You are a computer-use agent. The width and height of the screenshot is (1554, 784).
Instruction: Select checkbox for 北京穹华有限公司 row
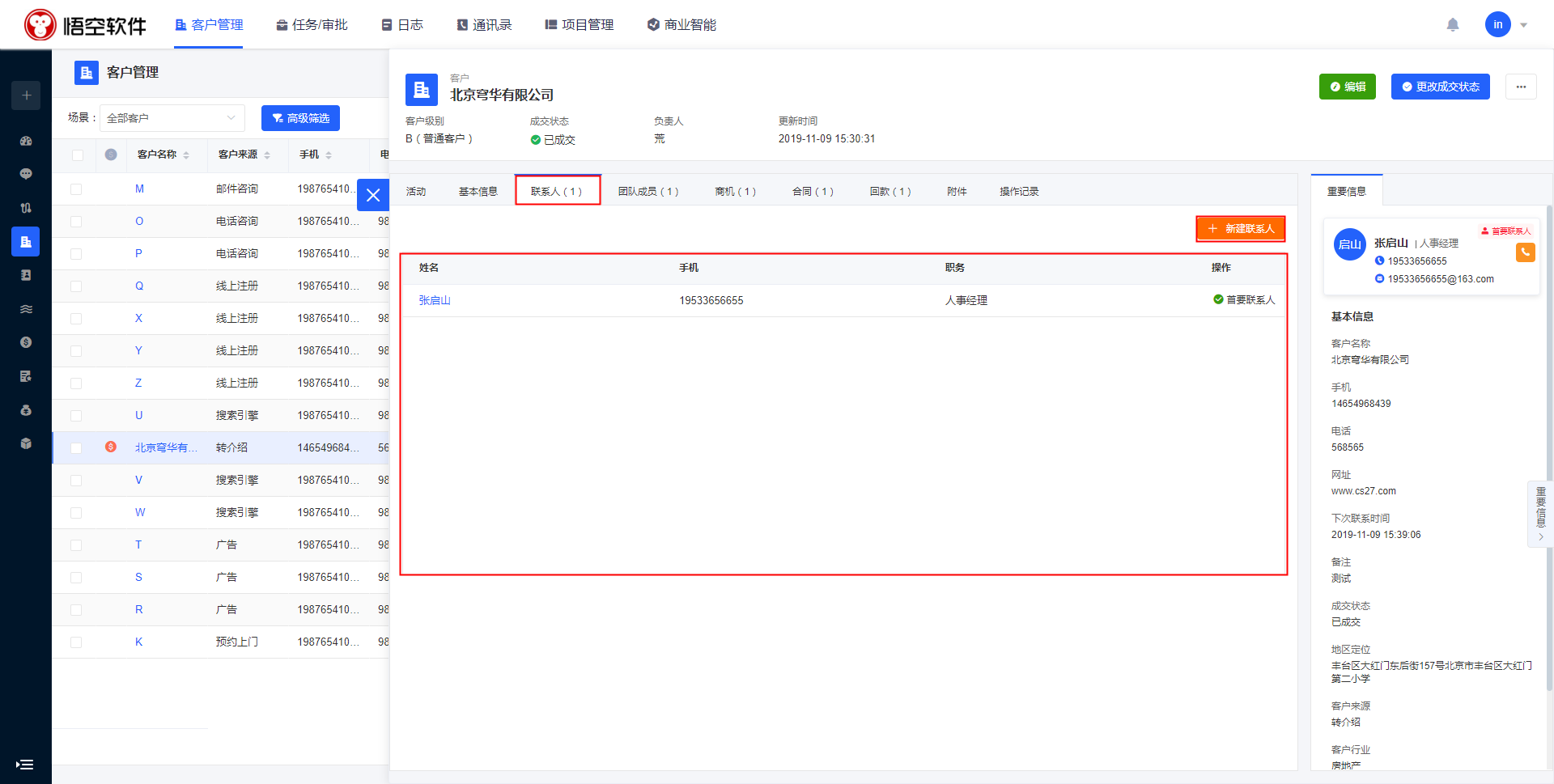pos(76,448)
